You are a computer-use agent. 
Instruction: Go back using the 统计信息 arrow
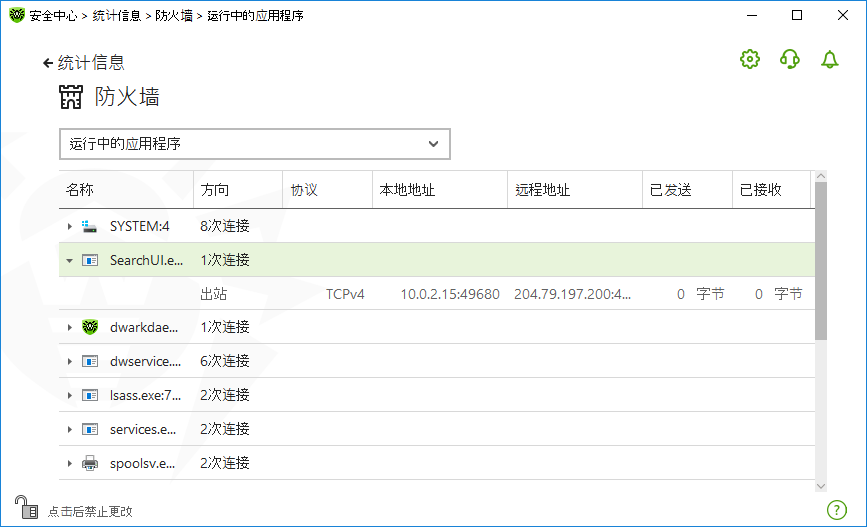tap(83, 62)
